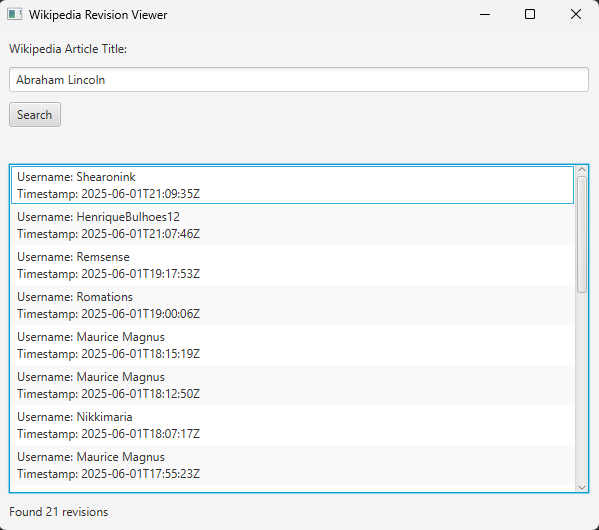The image size is (599, 530).
Task: Select the Romations revision entry
Action: [292, 305]
